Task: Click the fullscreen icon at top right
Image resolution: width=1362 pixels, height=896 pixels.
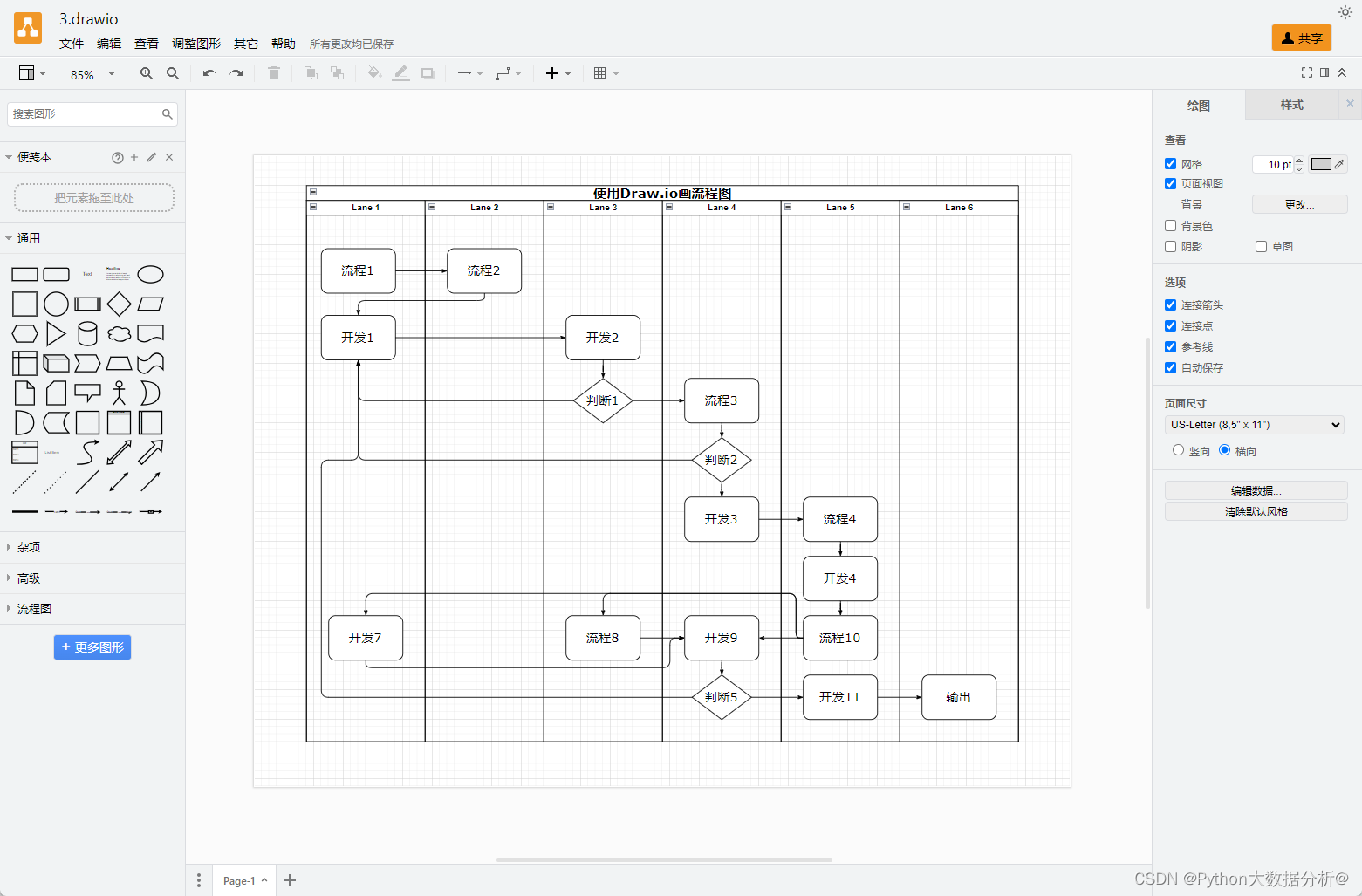Action: (1307, 72)
